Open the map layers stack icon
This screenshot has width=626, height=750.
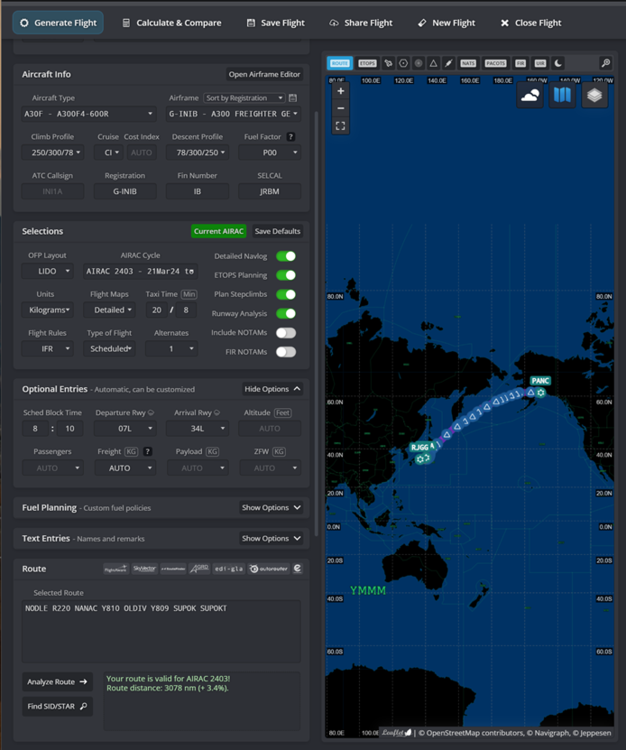coord(595,95)
